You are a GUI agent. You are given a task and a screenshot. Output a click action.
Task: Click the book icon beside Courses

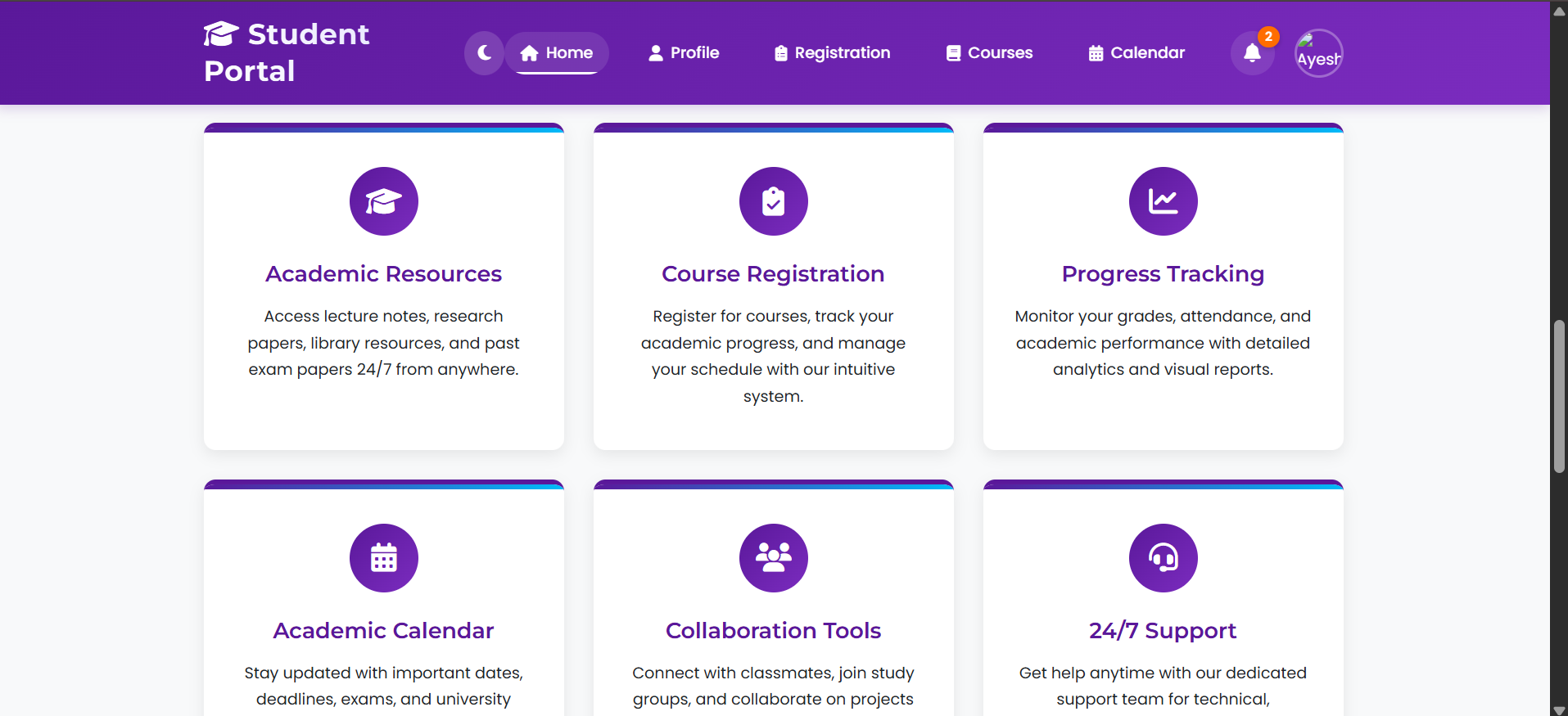coord(953,53)
